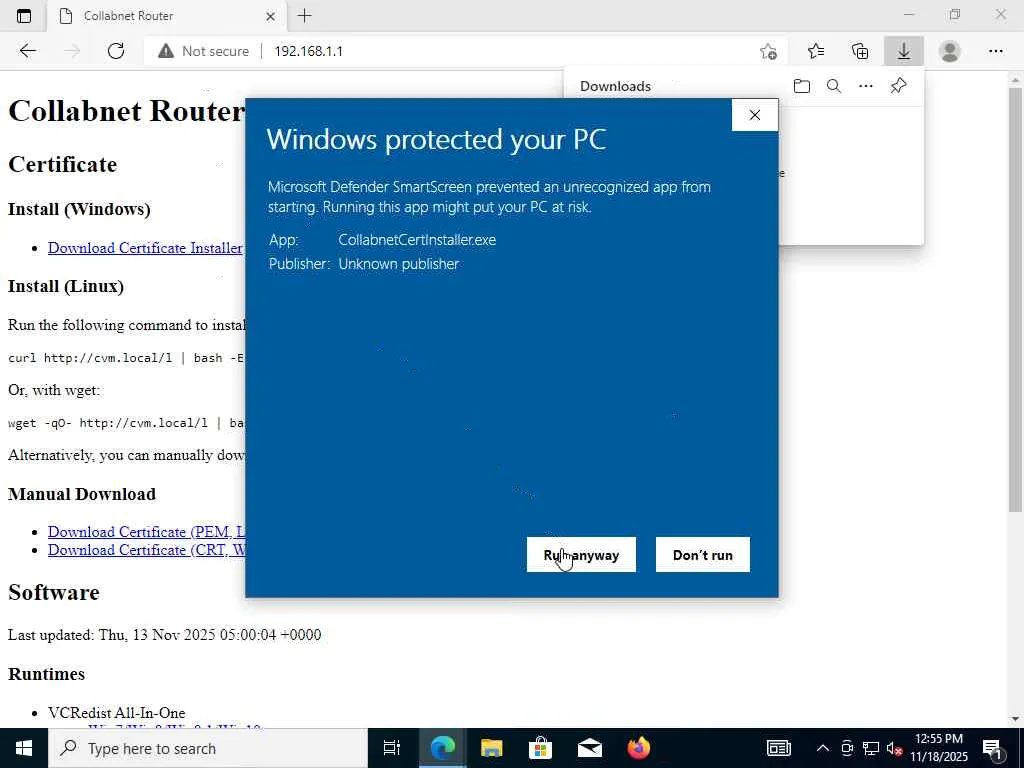Click the muted volume tray icon
The image size is (1024, 768).
pos(895,748)
